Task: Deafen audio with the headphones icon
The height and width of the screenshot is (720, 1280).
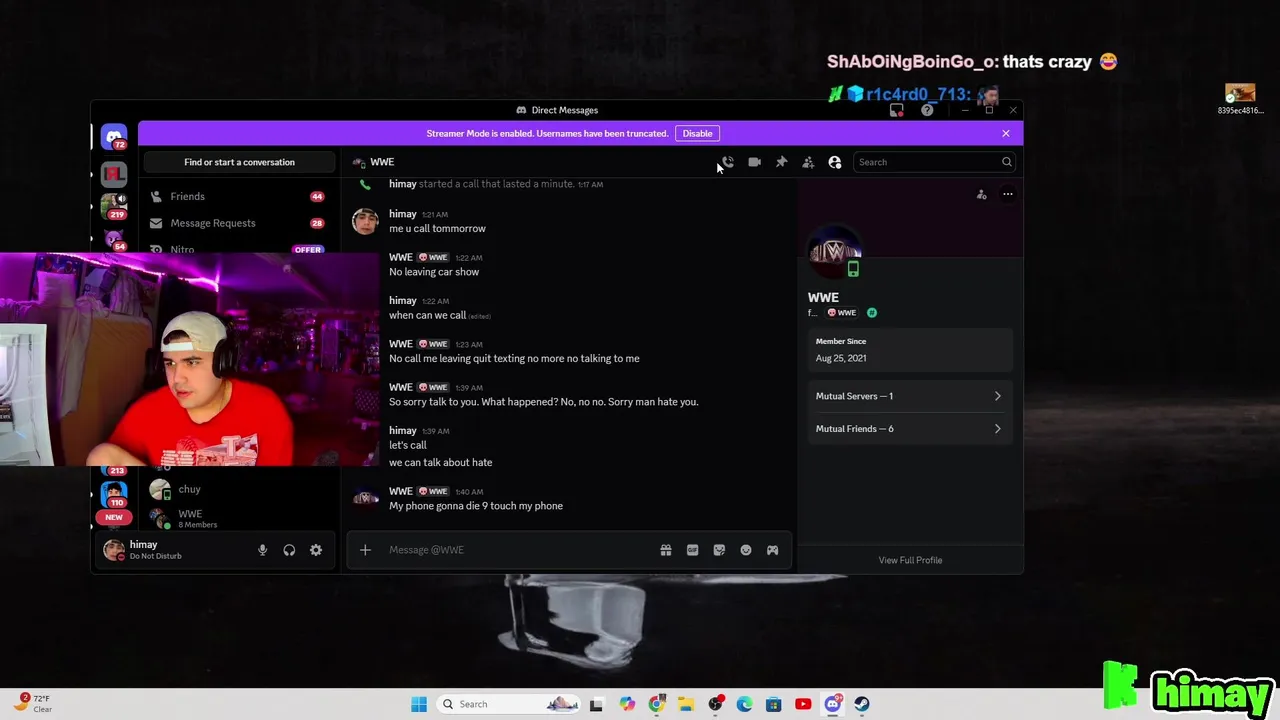Action: (x=289, y=550)
